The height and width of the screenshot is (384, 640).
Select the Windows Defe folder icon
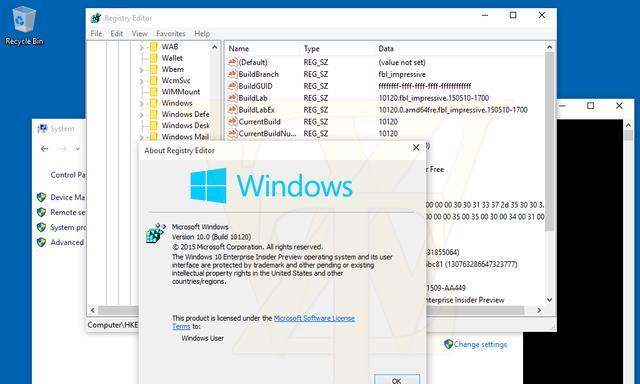(x=153, y=114)
